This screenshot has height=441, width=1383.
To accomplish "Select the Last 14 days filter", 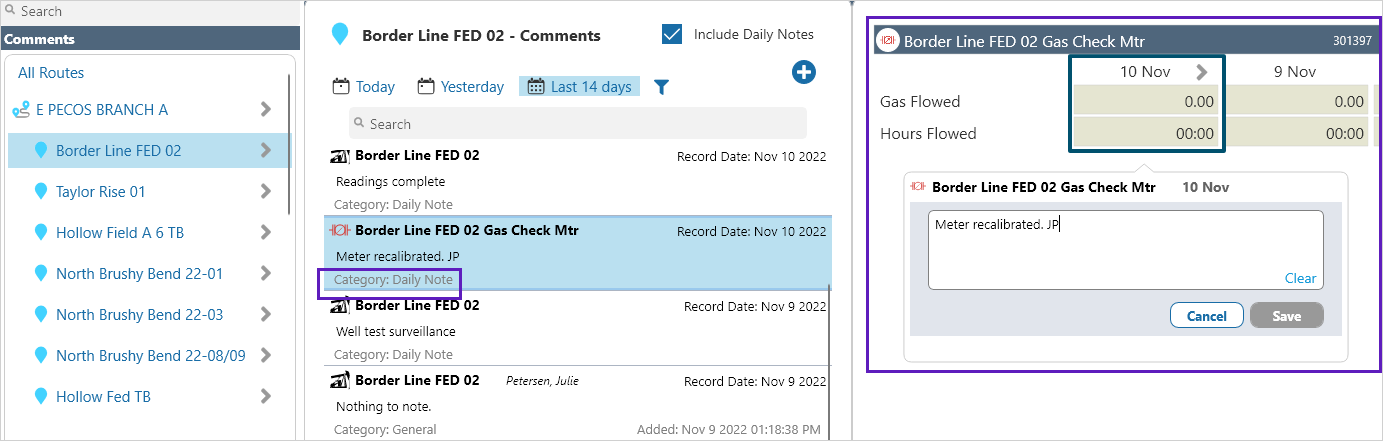I will (x=579, y=87).
